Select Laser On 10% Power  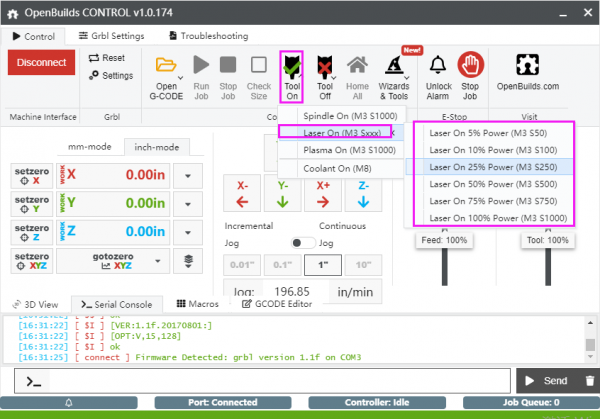tap(489, 150)
